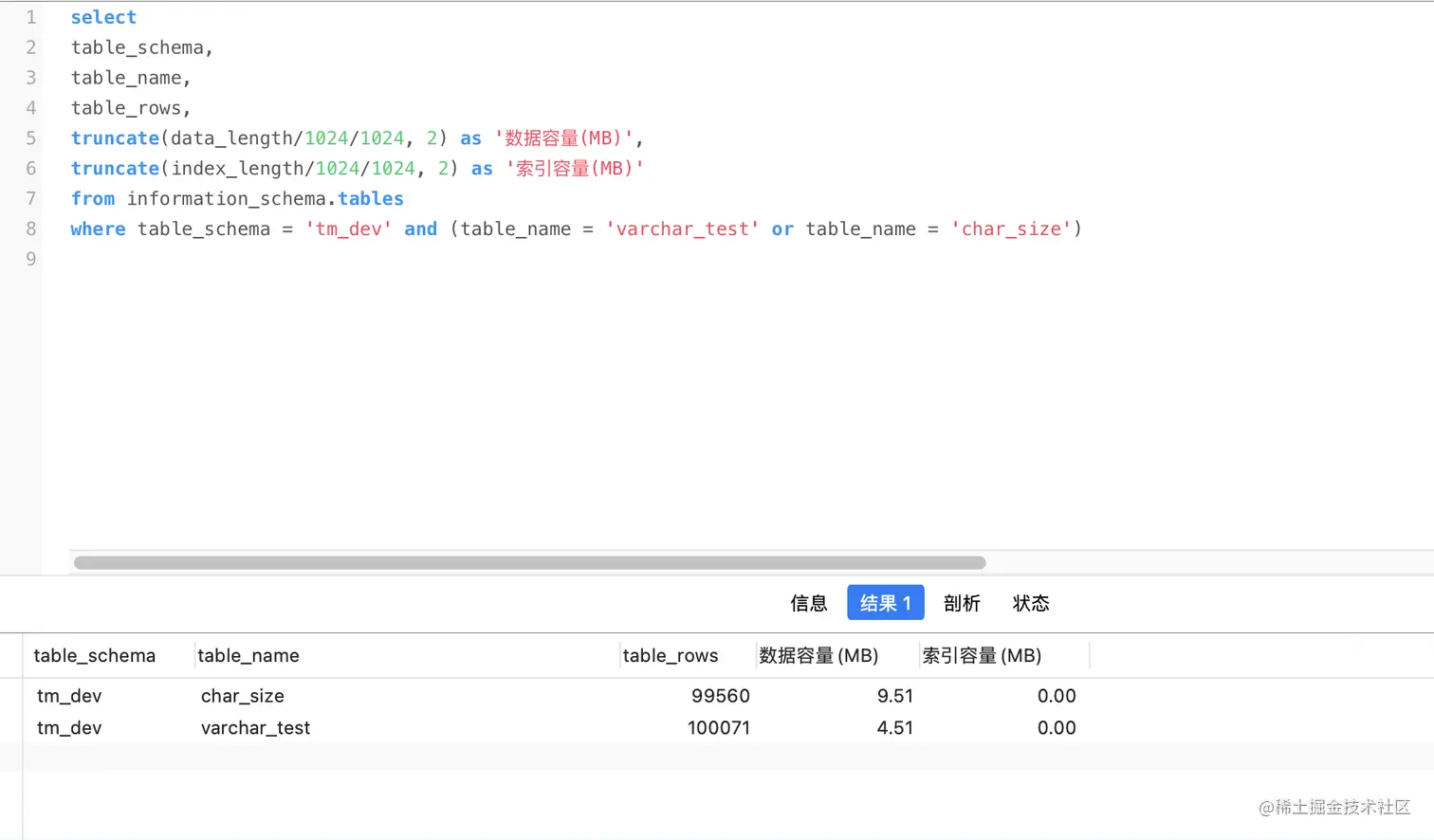Click line number 8 in the gutter
The height and width of the screenshot is (840, 1434).
pos(31,229)
